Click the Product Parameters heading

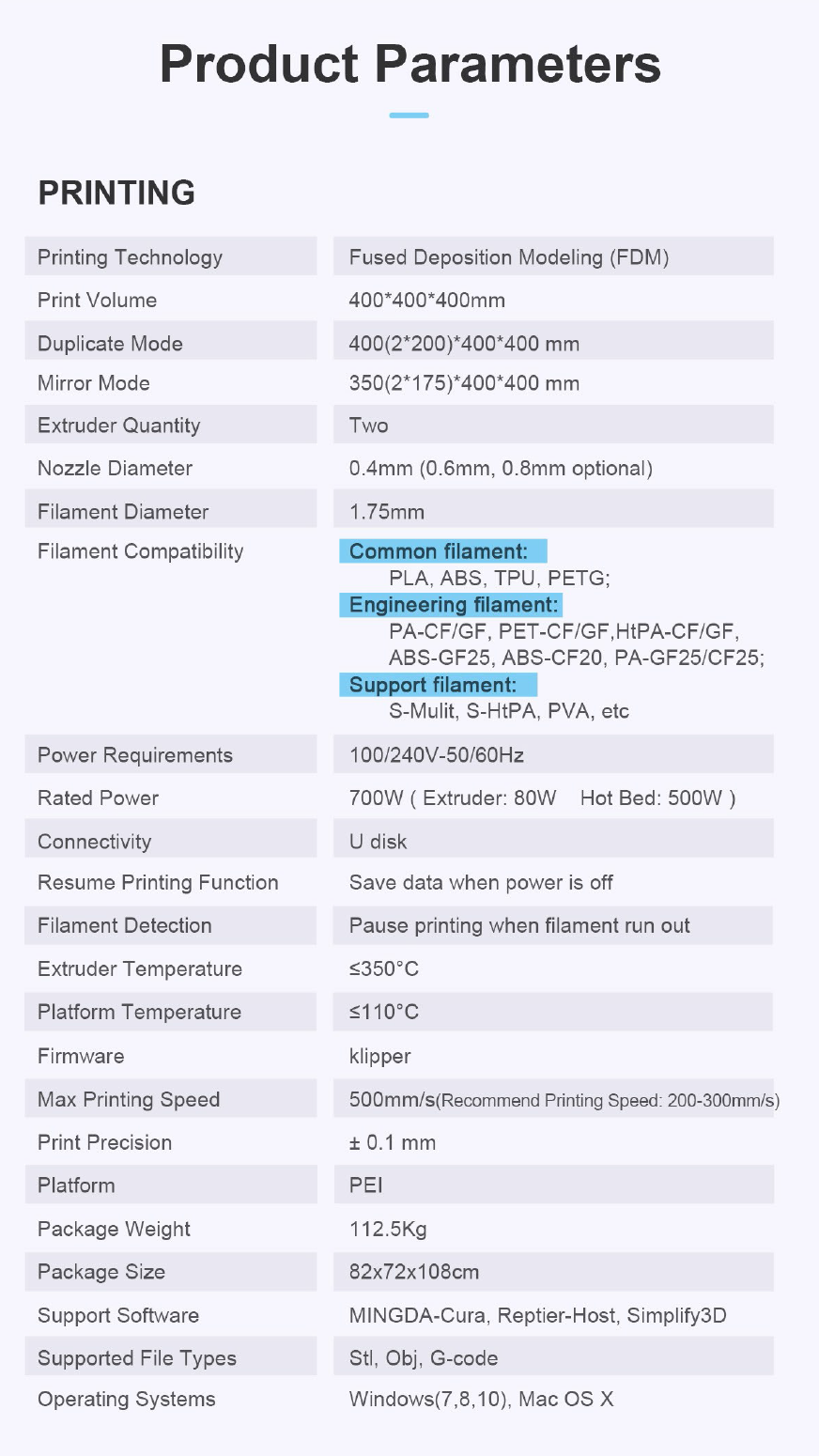click(409, 64)
